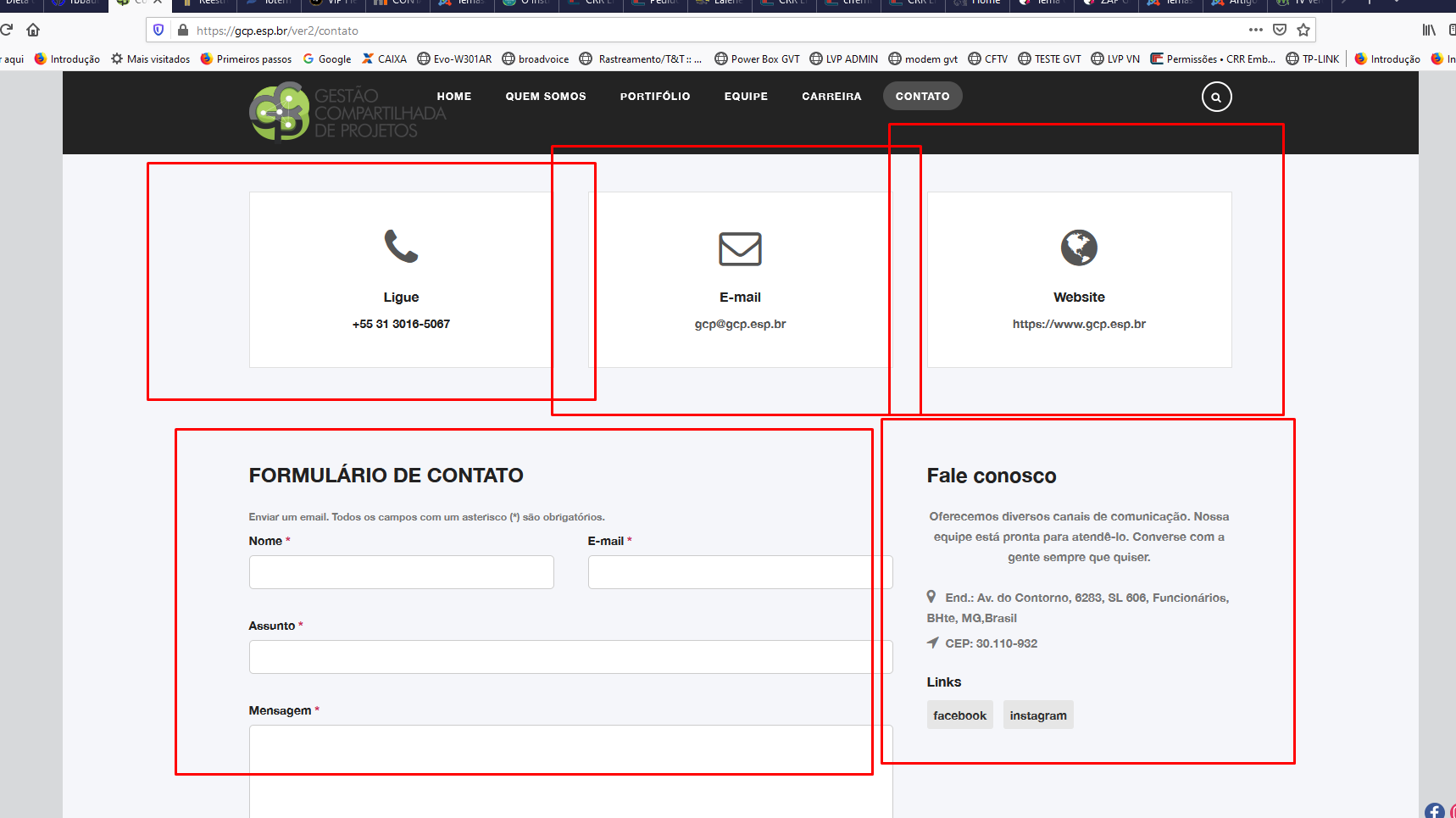Open the TP-LINK bookmark

click(x=1313, y=59)
